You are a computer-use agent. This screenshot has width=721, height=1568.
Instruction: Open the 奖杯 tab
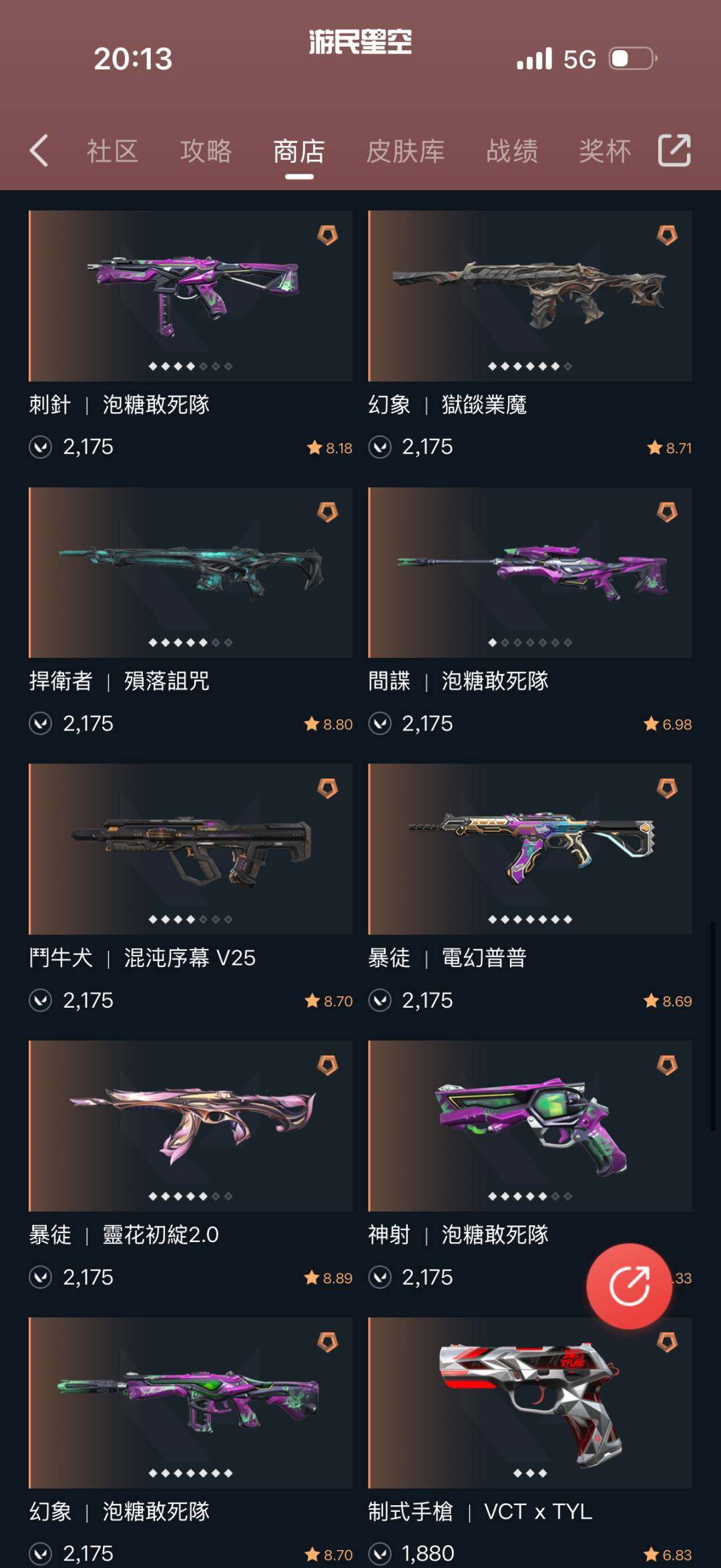click(605, 151)
